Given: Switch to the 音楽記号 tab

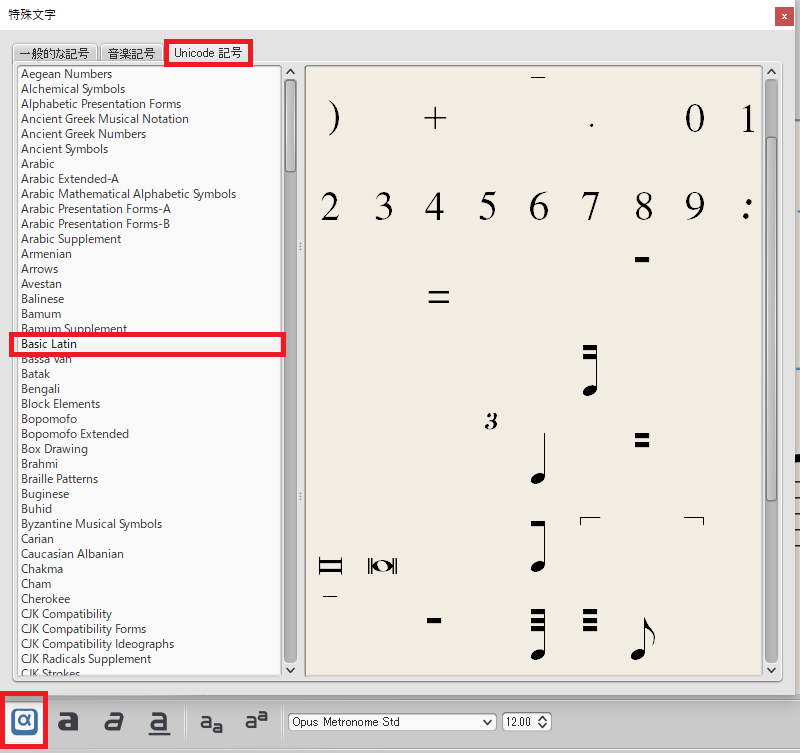Looking at the screenshot, I should click(129, 53).
